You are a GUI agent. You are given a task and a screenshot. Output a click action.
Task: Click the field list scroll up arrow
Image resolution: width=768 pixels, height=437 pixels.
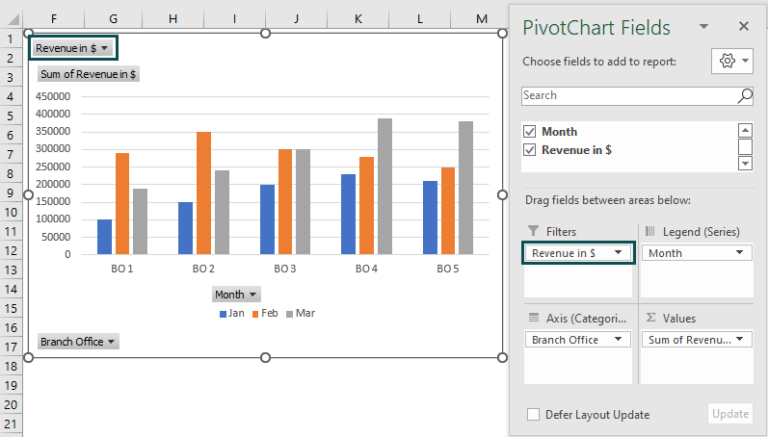[745, 130]
